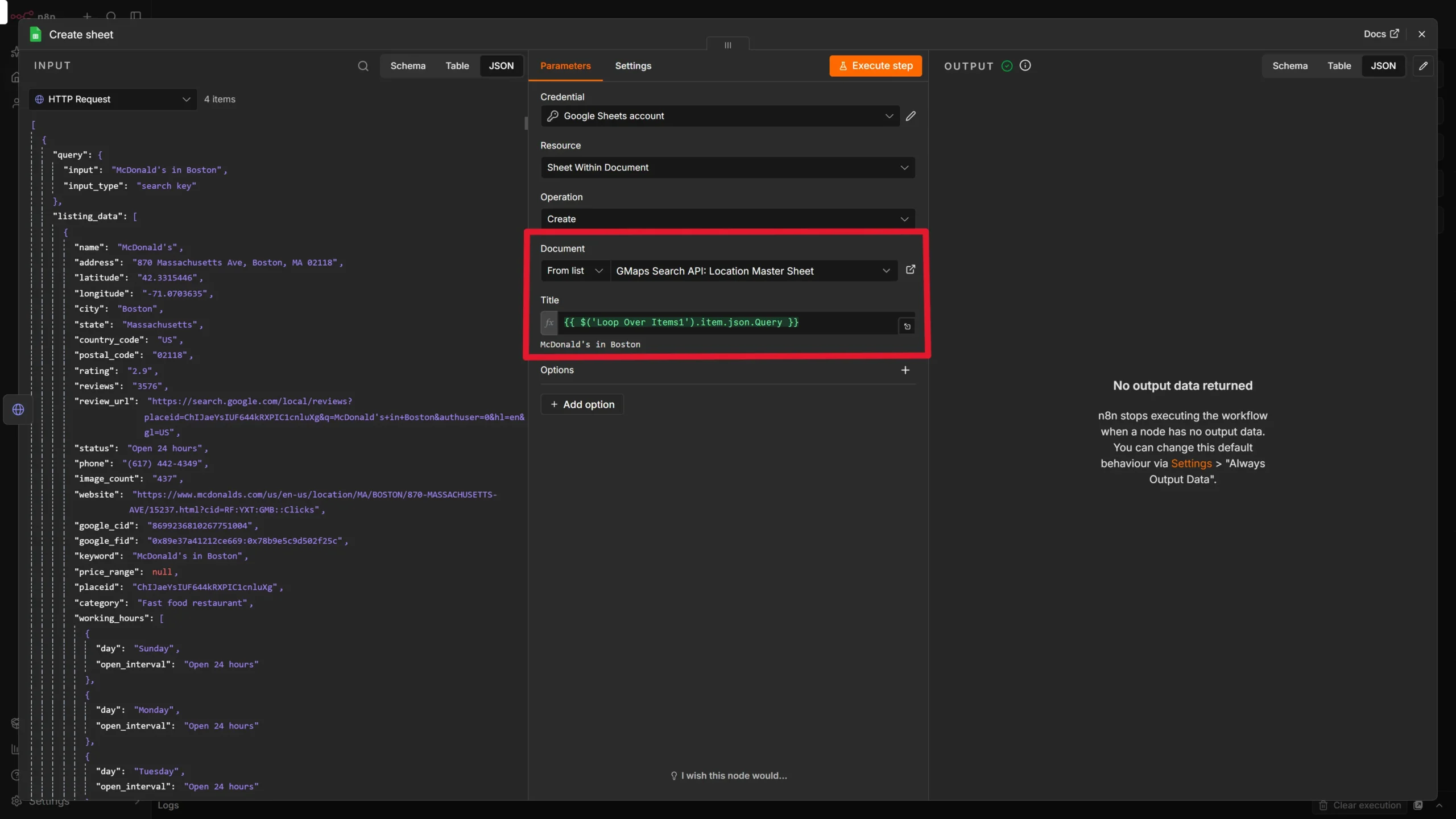Open the HTTP Request input node dropdown
The height and width of the screenshot is (819, 1456).
113,100
